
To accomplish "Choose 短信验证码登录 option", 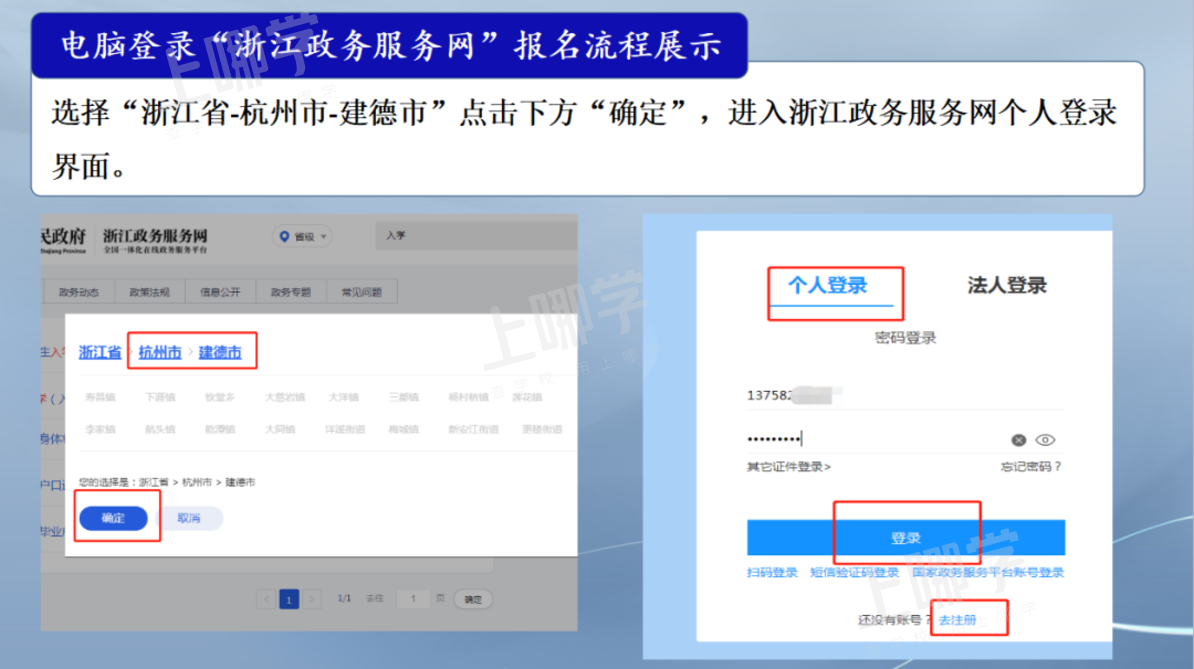I will coord(854,572).
